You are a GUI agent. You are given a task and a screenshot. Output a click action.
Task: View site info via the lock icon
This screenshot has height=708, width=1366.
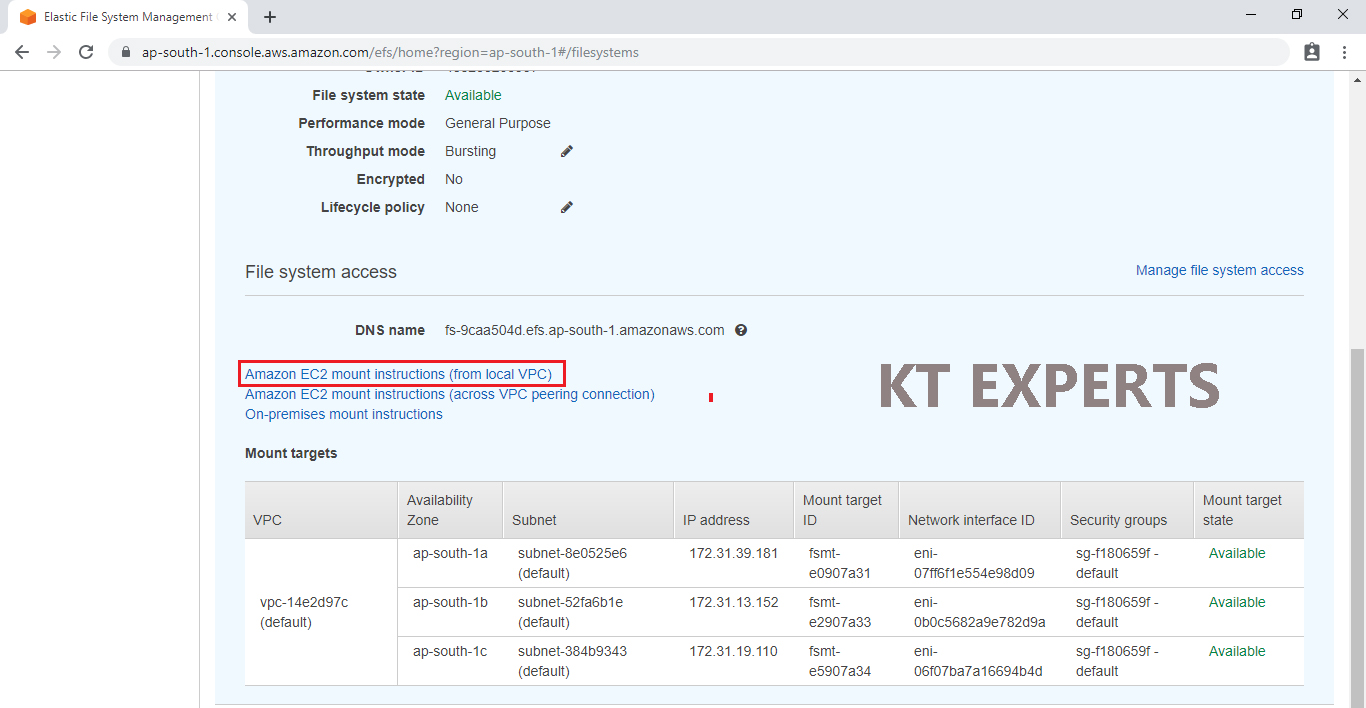tap(126, 52)
